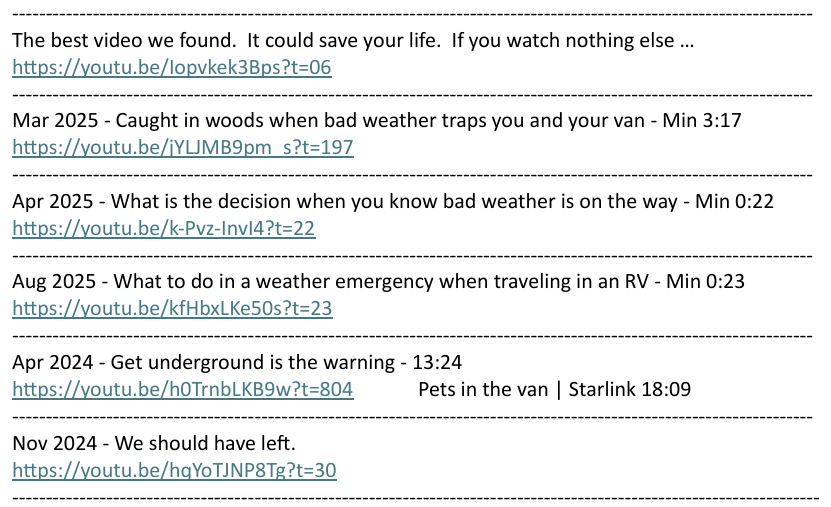Screen dimensions: 831x507
Task: Follow the k-Pvz-InvI4 YouTube link
Action: (x=163, y=228)
